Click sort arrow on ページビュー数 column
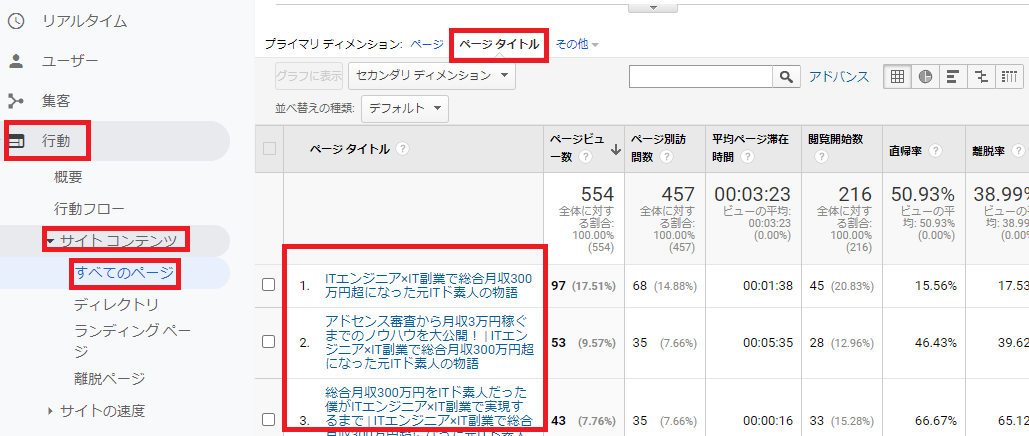Viewport: 1029px width, 436px height. click(x=616, y=150)
